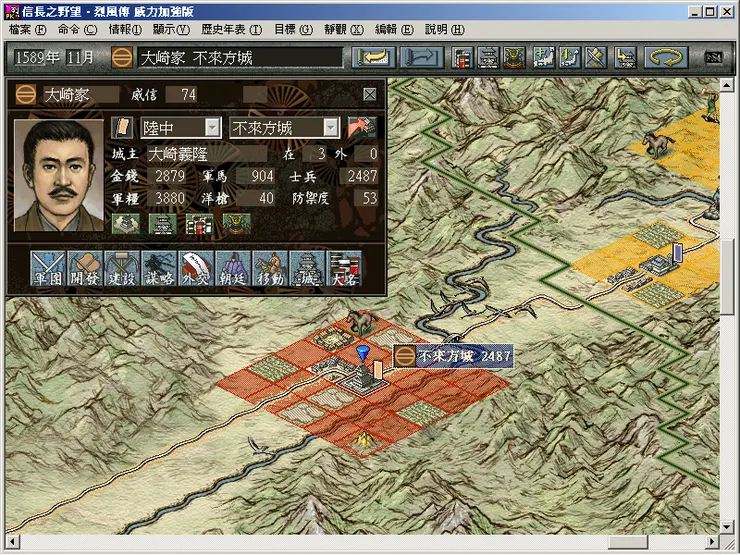Click 大崎義隆 portrait thumbnail

[x=59, y=176]
